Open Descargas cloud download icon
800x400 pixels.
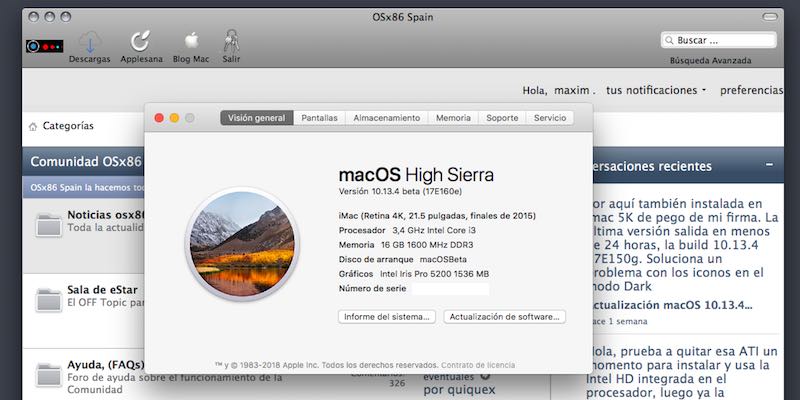90,42
